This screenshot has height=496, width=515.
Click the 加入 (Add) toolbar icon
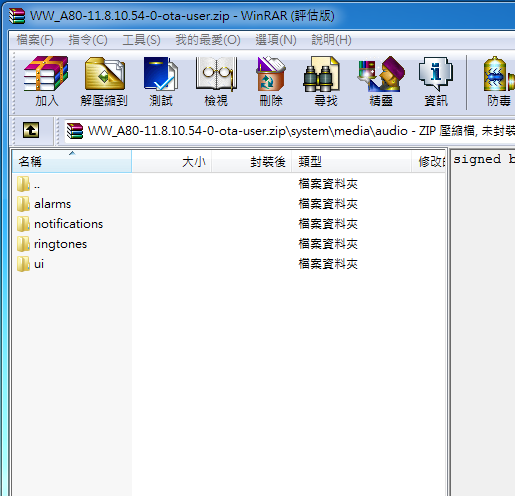pos(46,81)
